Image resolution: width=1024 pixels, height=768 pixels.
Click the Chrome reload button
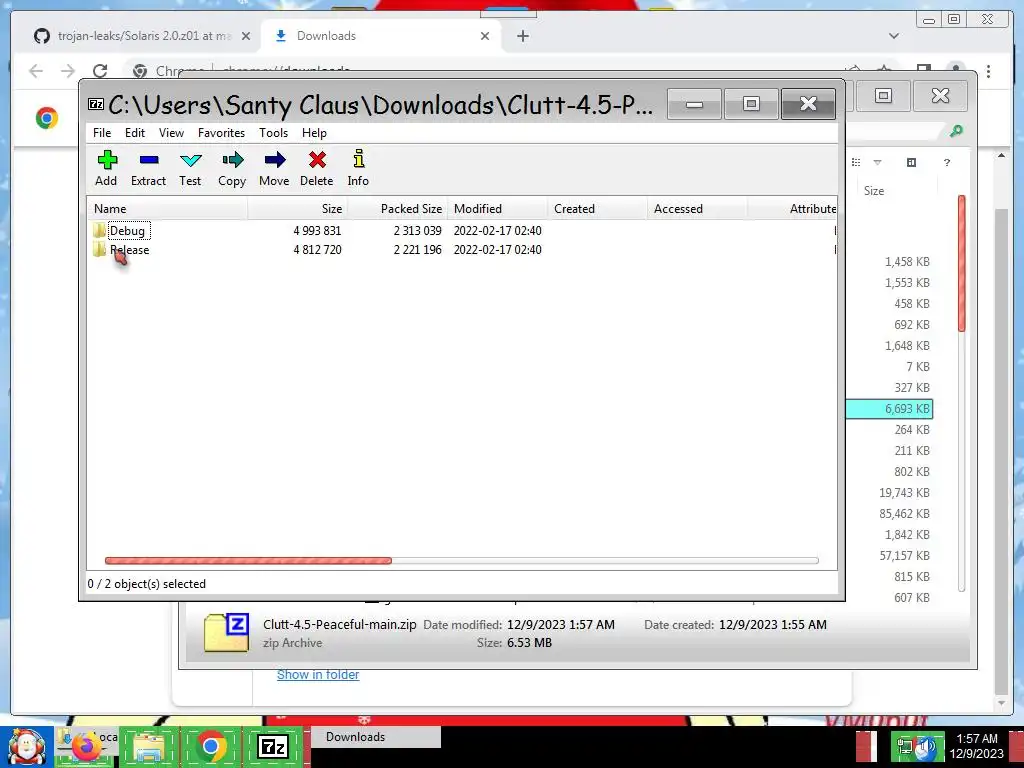pyautogui.click(x=100, y=71)
